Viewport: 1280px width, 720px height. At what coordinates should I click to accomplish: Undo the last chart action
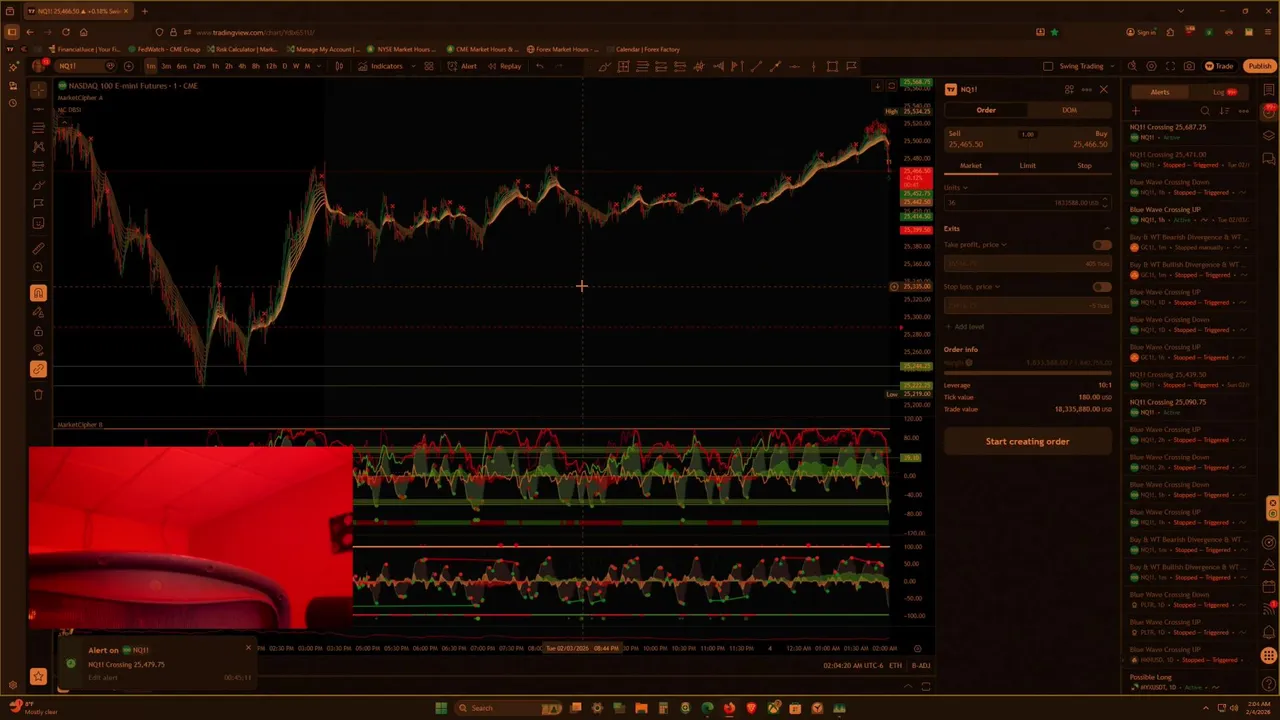coord(539,66)
